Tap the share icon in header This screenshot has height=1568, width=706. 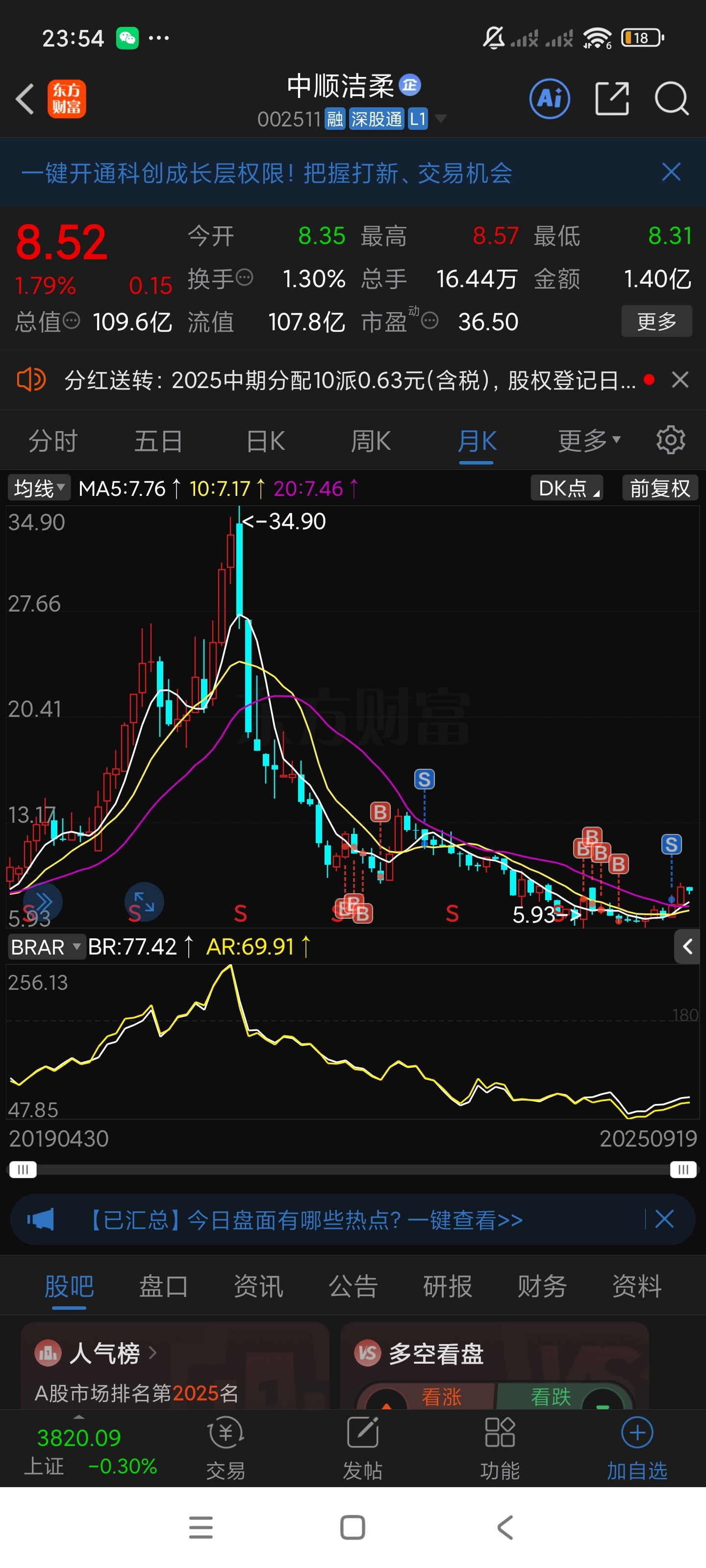point(611,98)
